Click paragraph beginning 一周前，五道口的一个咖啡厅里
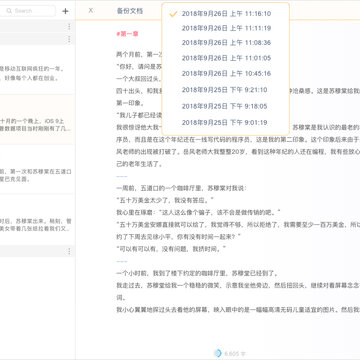 [181, 188]
